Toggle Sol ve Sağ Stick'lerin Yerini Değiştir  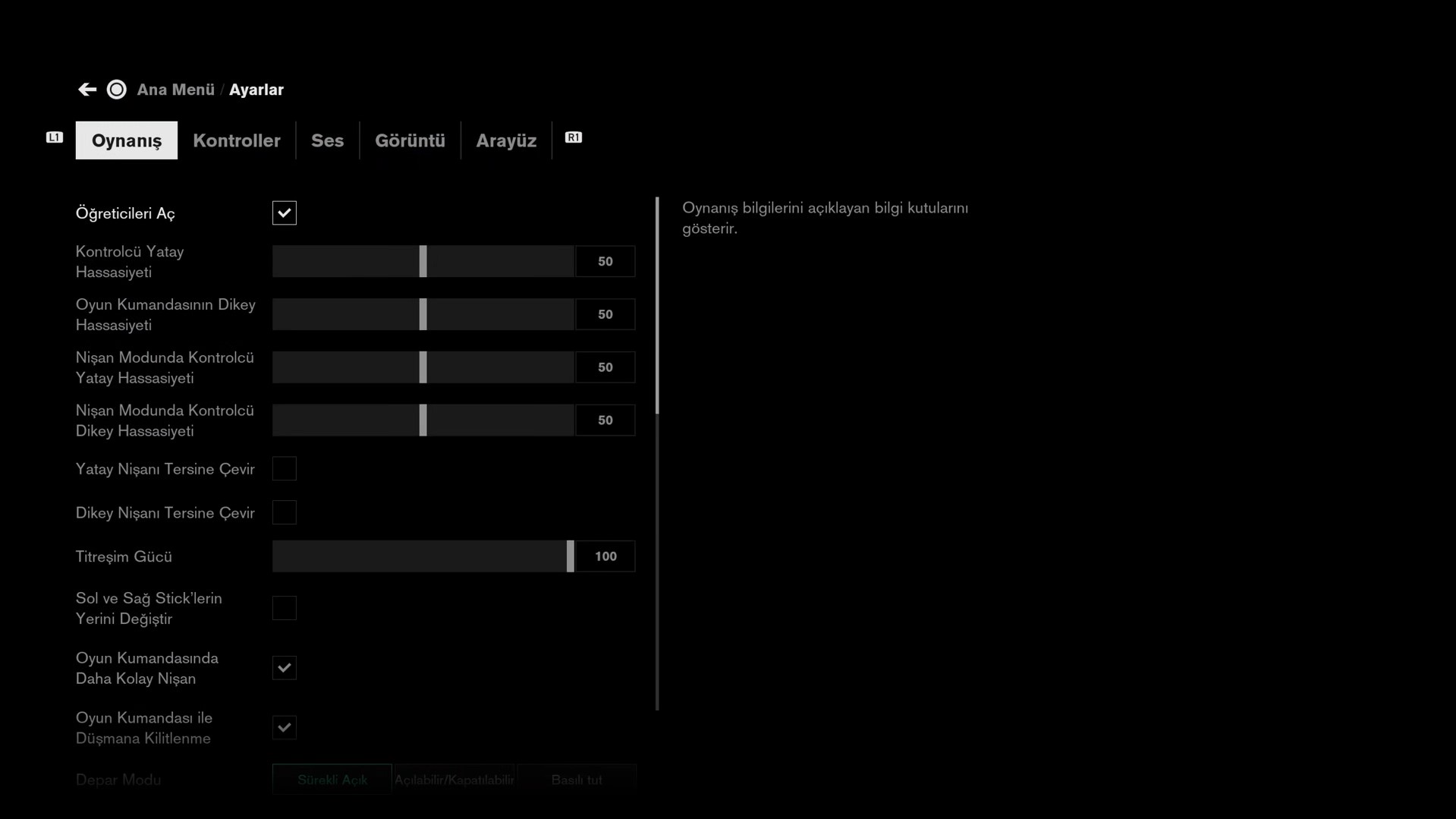point(285,608)
